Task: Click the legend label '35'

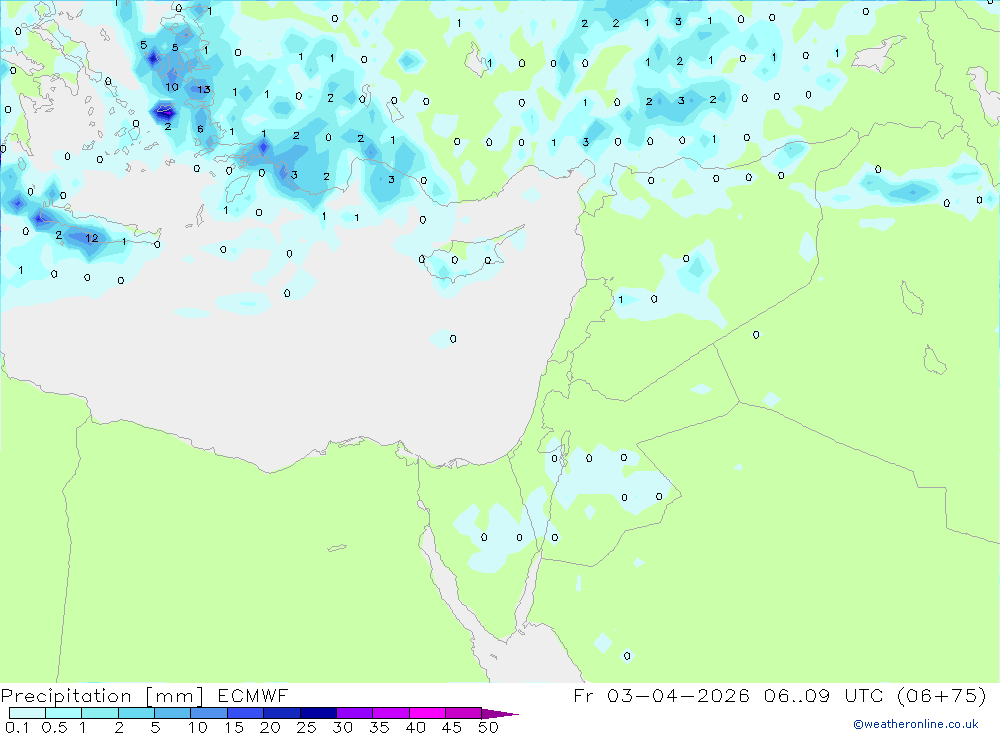Action: (379, 727)
